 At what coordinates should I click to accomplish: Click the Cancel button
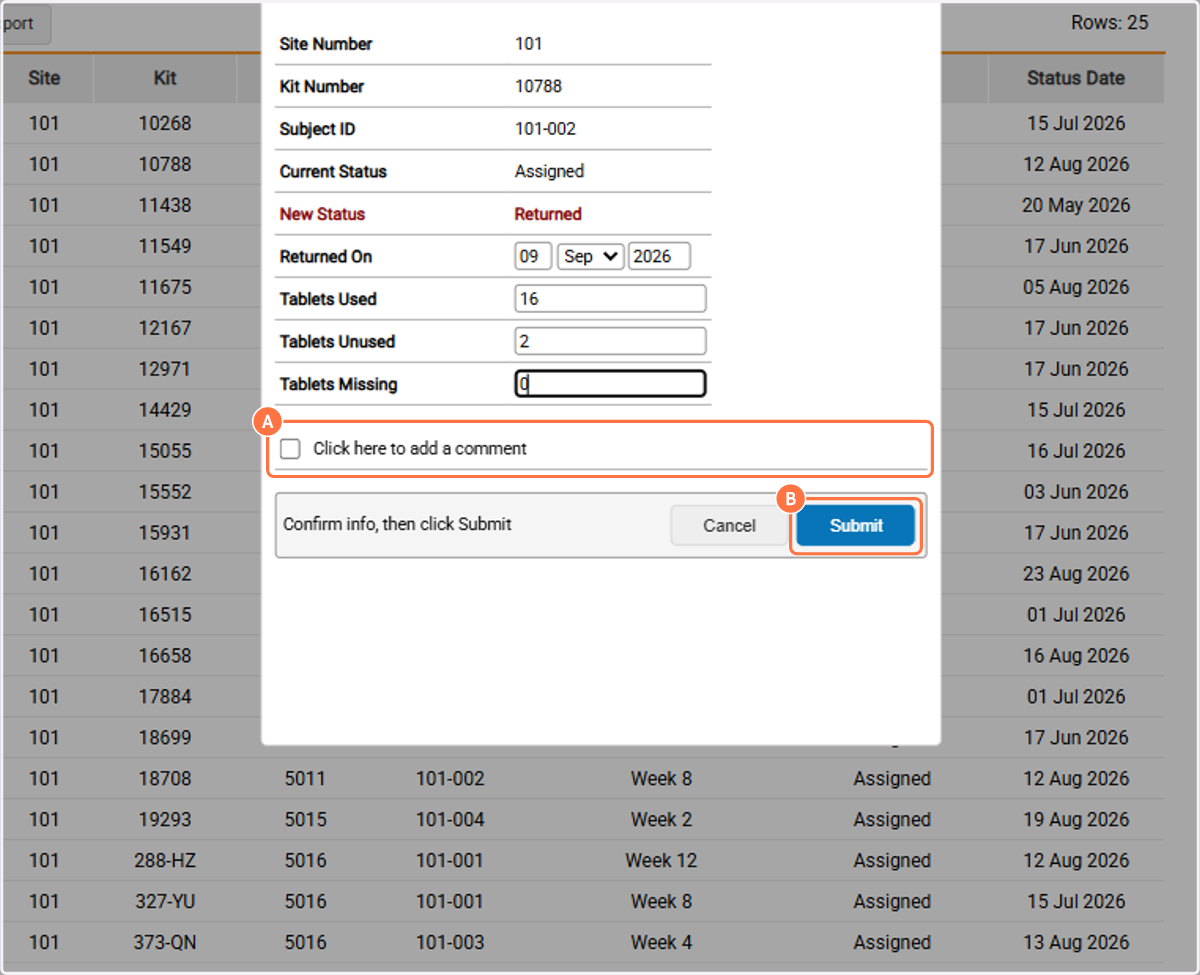[x=729, y=526]
